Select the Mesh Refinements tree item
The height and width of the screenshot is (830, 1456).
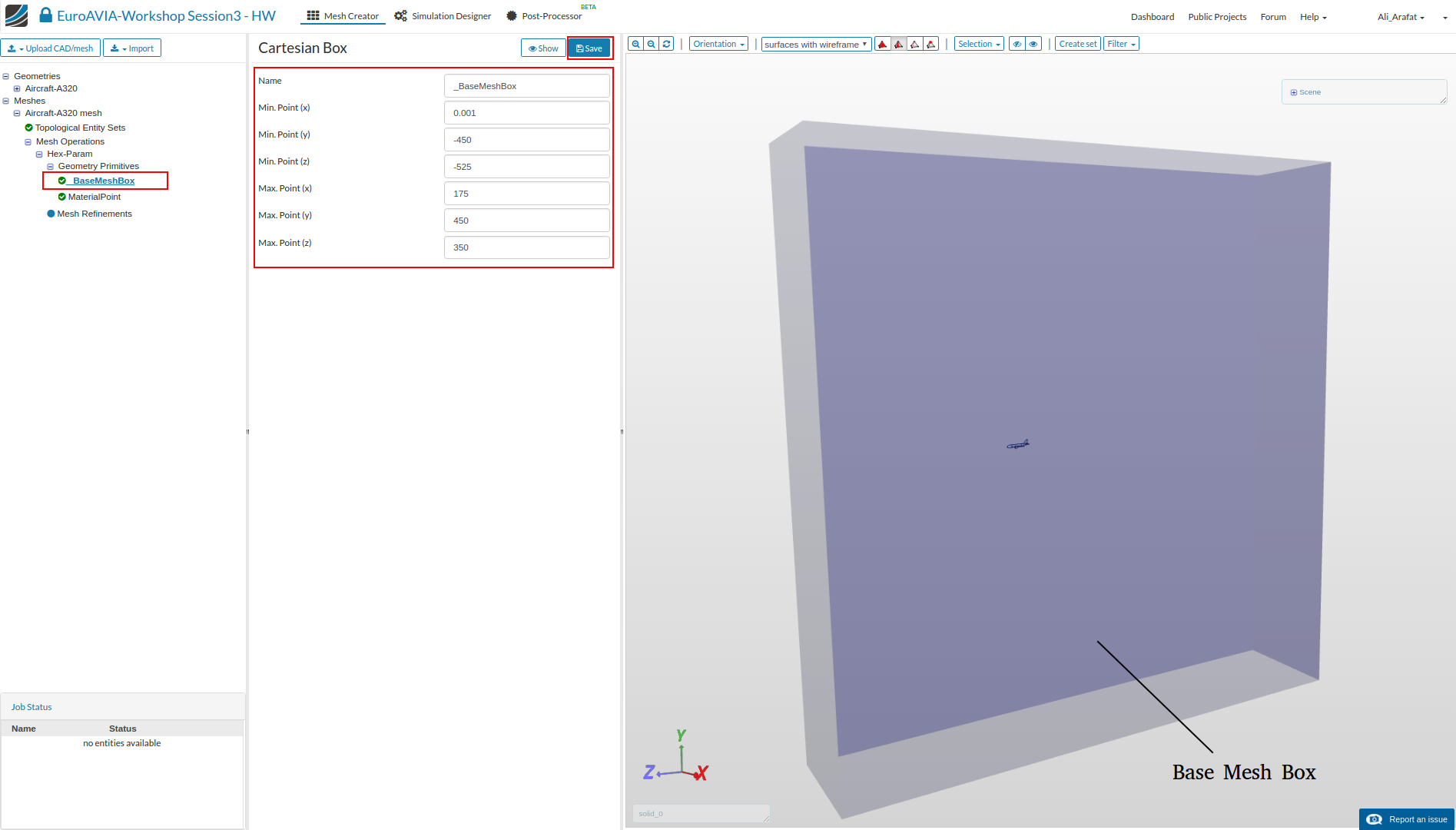click(95, 214)
